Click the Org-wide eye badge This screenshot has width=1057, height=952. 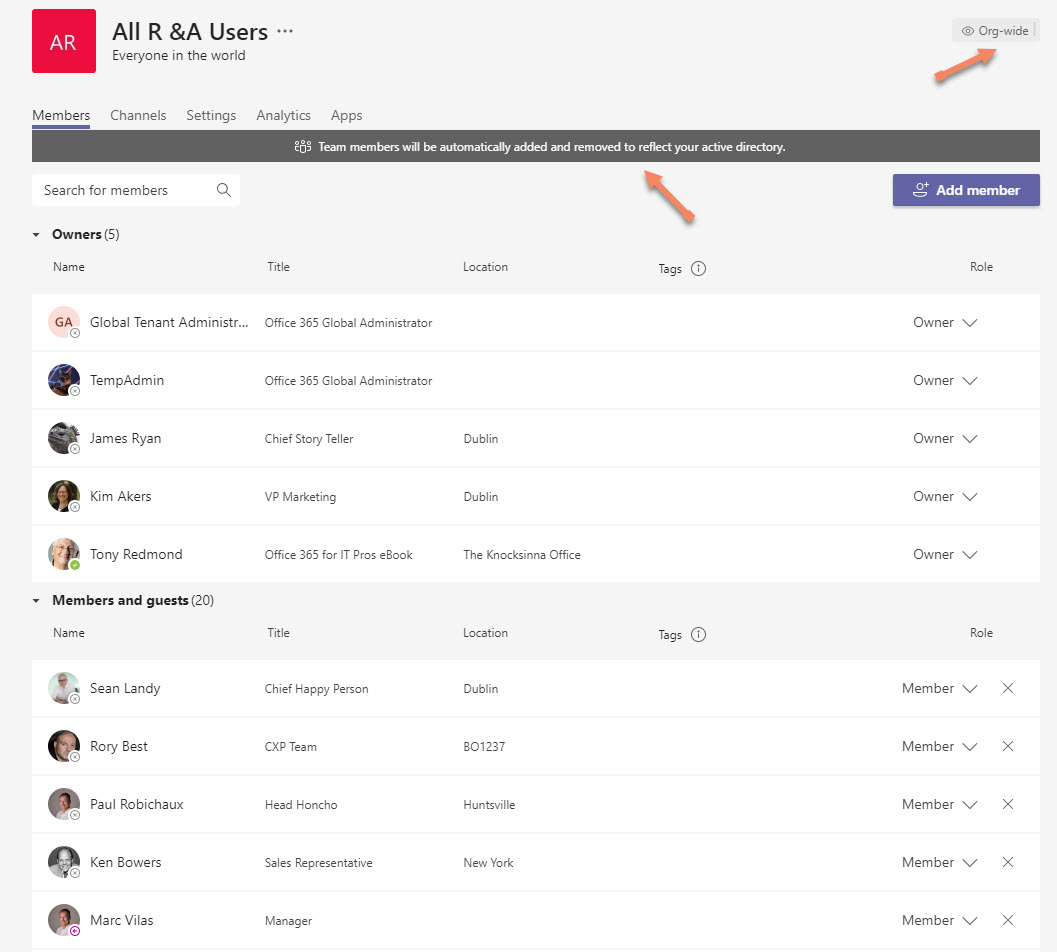[994, 31]
